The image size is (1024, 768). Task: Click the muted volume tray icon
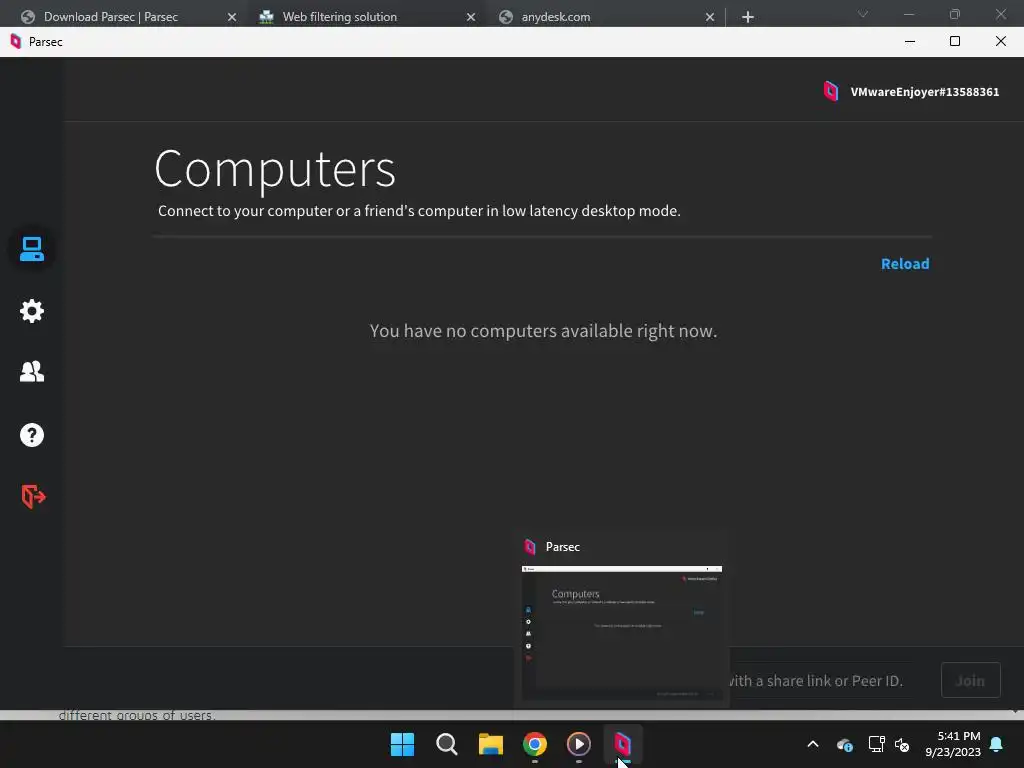(902, 744)
